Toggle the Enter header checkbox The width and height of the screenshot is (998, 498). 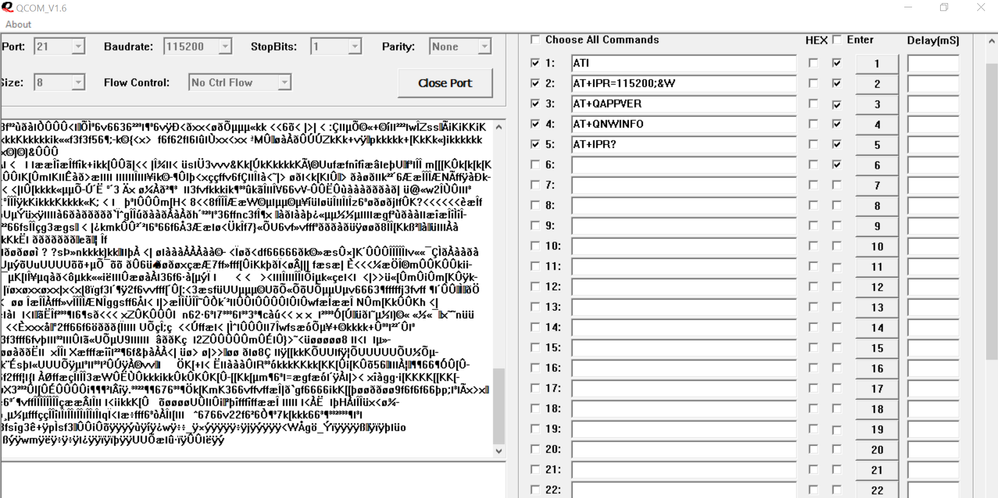pyautogui.click(x=836, y=39)
